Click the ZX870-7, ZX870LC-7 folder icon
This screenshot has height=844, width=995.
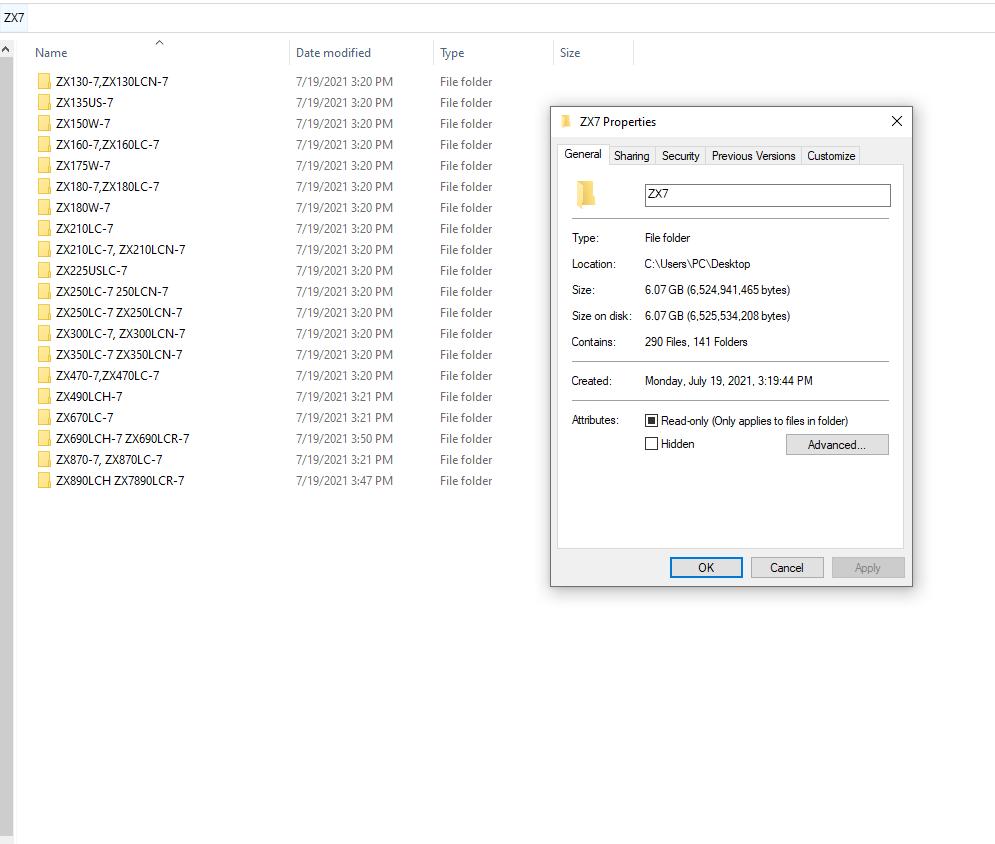[x=44, y=459]
